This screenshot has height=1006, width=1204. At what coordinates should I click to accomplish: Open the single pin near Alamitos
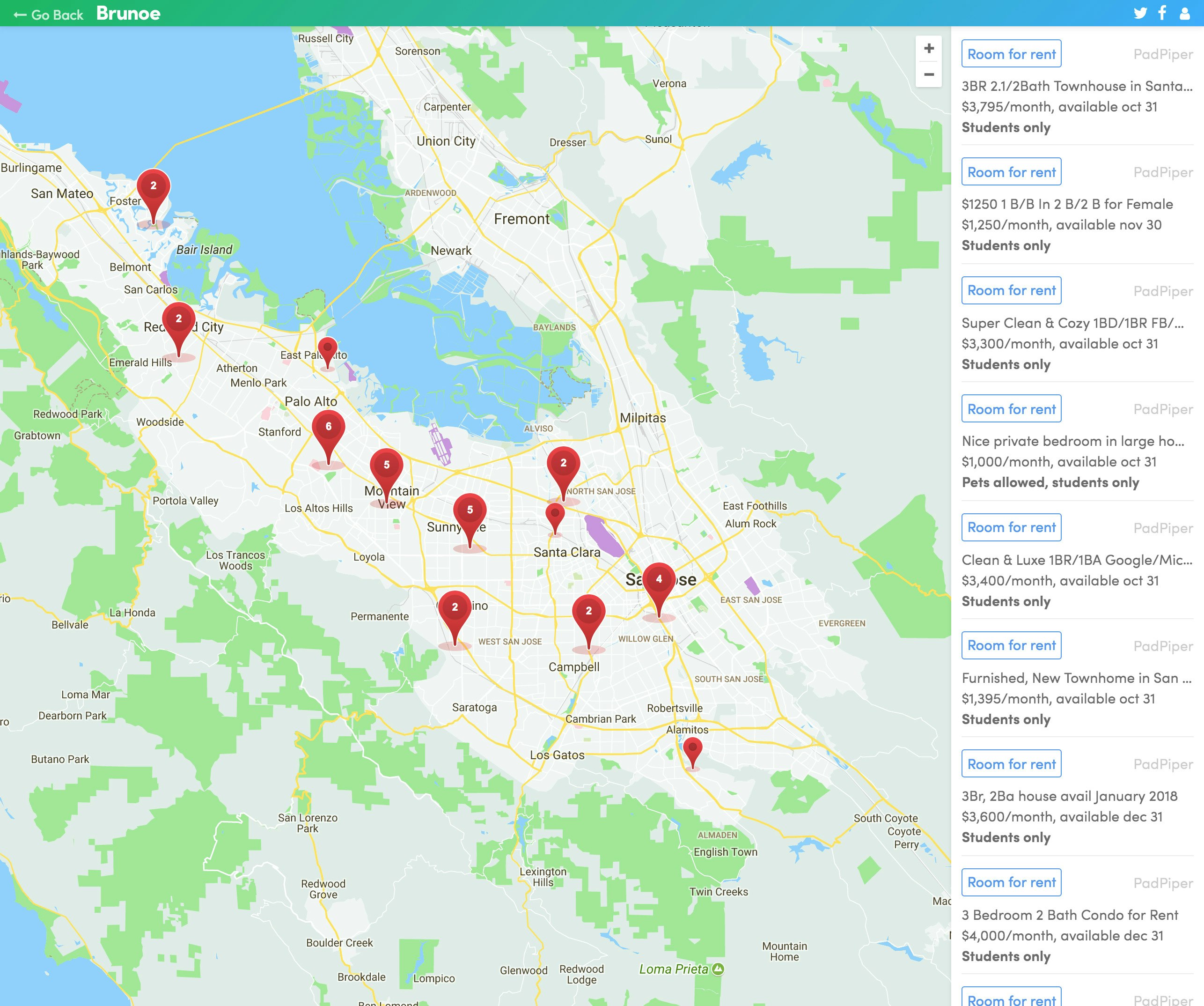(x=693, y=747)
